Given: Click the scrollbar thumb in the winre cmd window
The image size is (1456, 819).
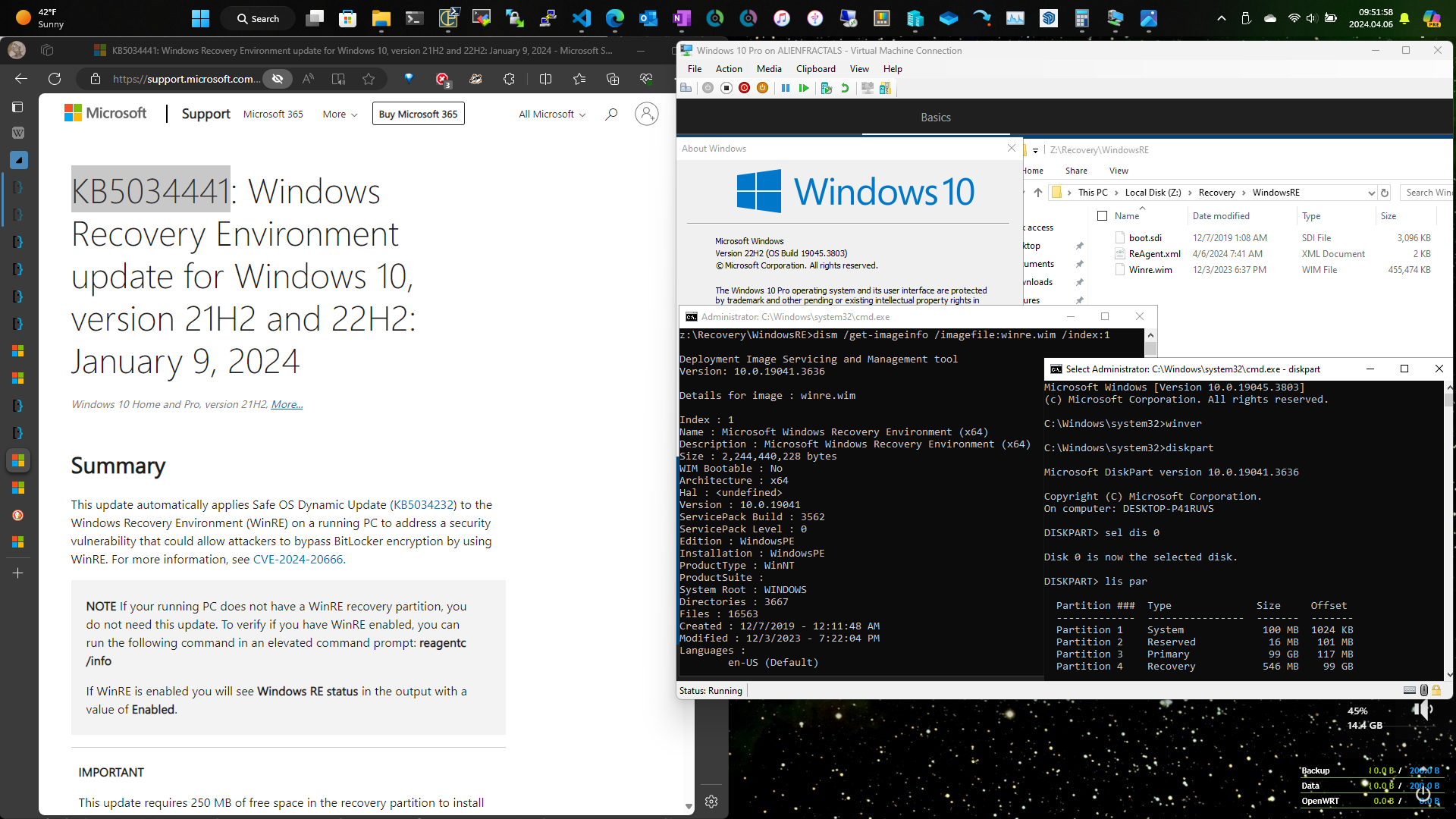Looking at the screenshot, I should [1151, 349].
